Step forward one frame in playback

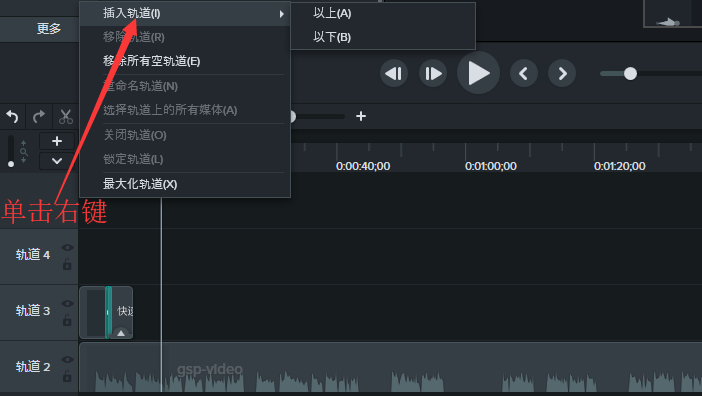(x=432, y=73)
